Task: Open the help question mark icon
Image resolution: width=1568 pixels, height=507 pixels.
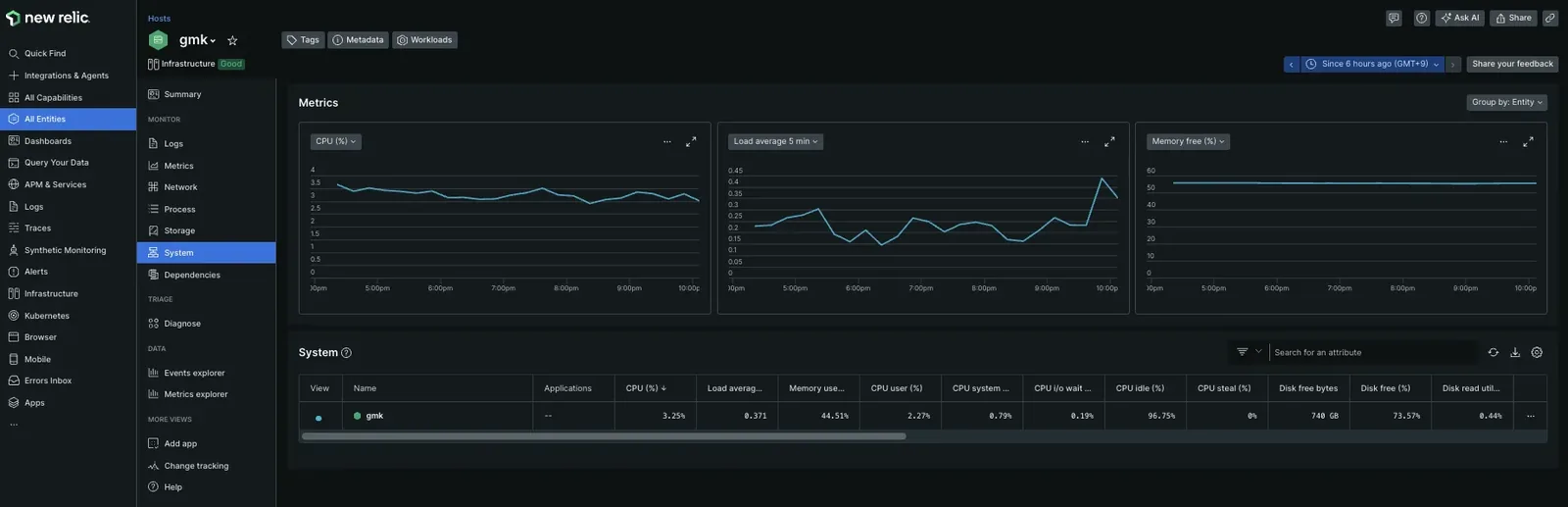Action: coord(1421,18)
